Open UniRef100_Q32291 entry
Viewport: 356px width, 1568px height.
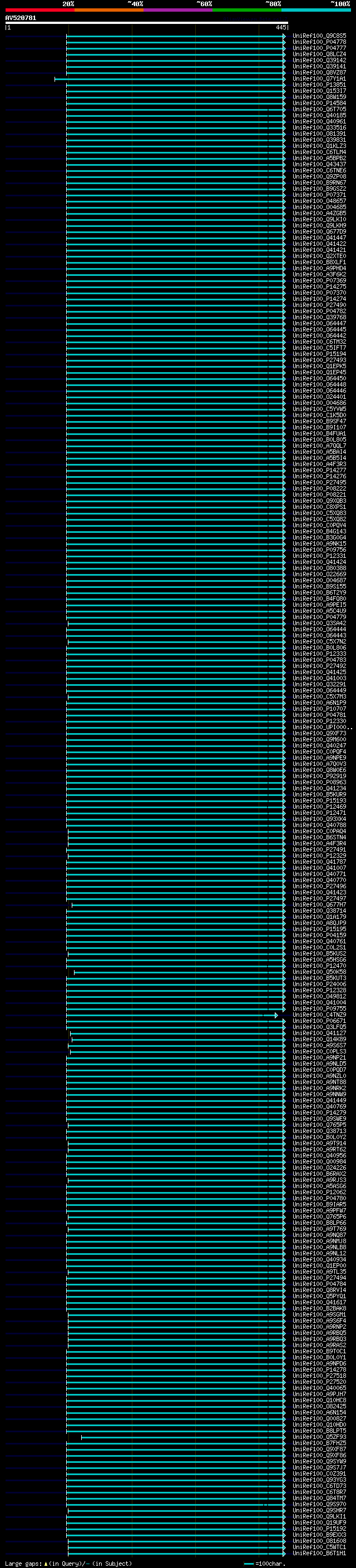[x=319, y=684]
